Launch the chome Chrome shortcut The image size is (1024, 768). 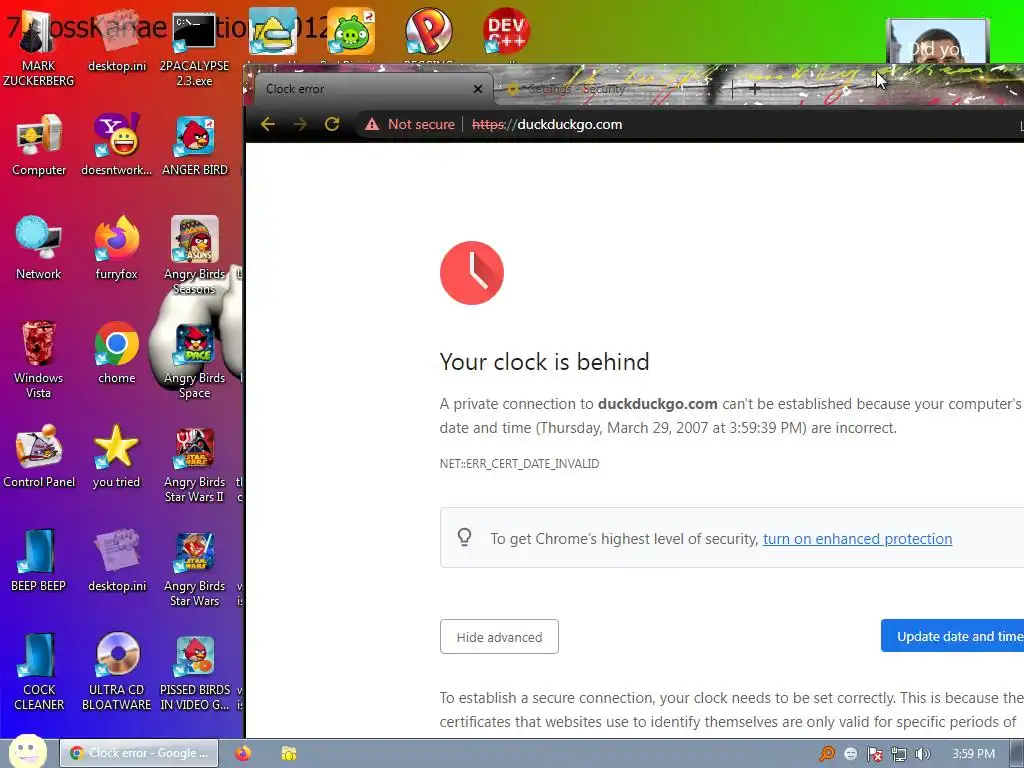[116, 353]
